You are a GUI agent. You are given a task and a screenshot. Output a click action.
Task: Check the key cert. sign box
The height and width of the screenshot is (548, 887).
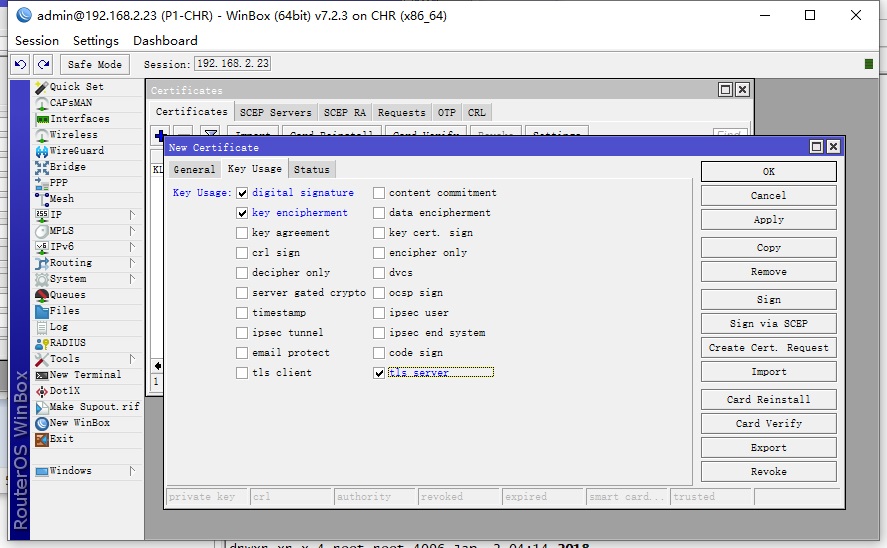(x=379, y=233)
